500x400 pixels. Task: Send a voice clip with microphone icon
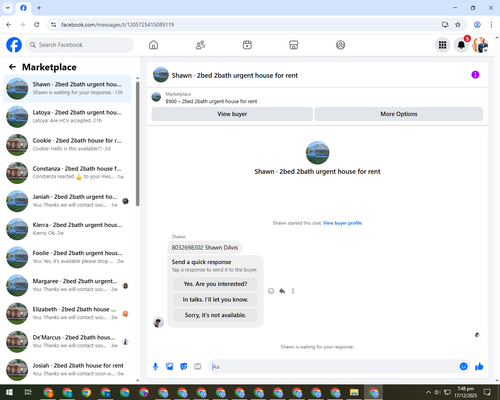click(155, 367)
